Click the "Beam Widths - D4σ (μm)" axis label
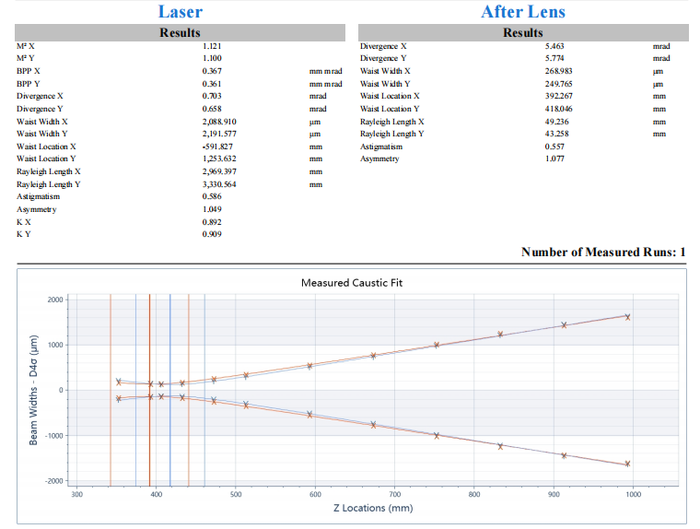Viewport: 700px width, 529px height. click(x=34, y=390)
